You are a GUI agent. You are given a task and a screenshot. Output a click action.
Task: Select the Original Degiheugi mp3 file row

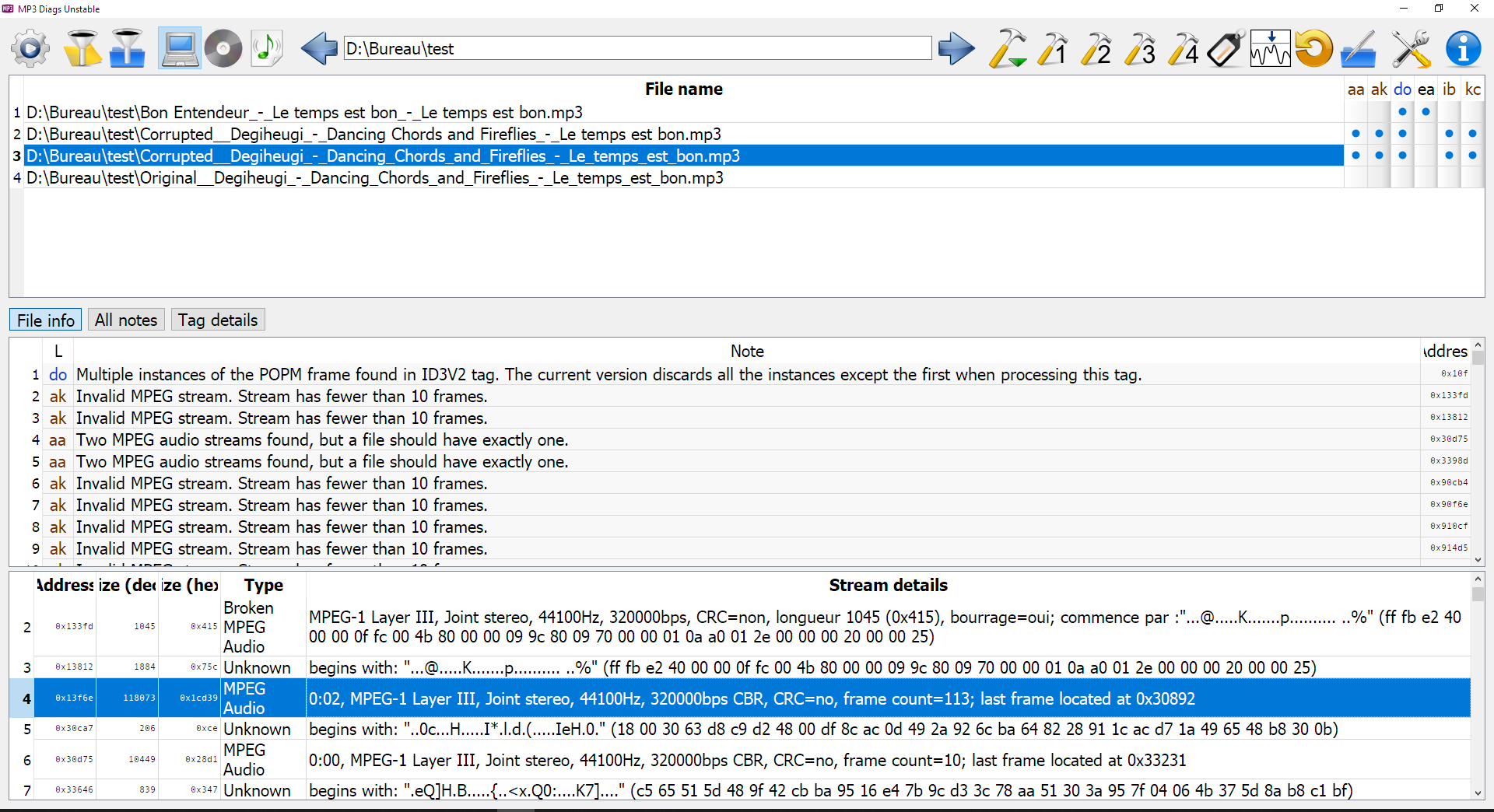[x=374, y=178]
